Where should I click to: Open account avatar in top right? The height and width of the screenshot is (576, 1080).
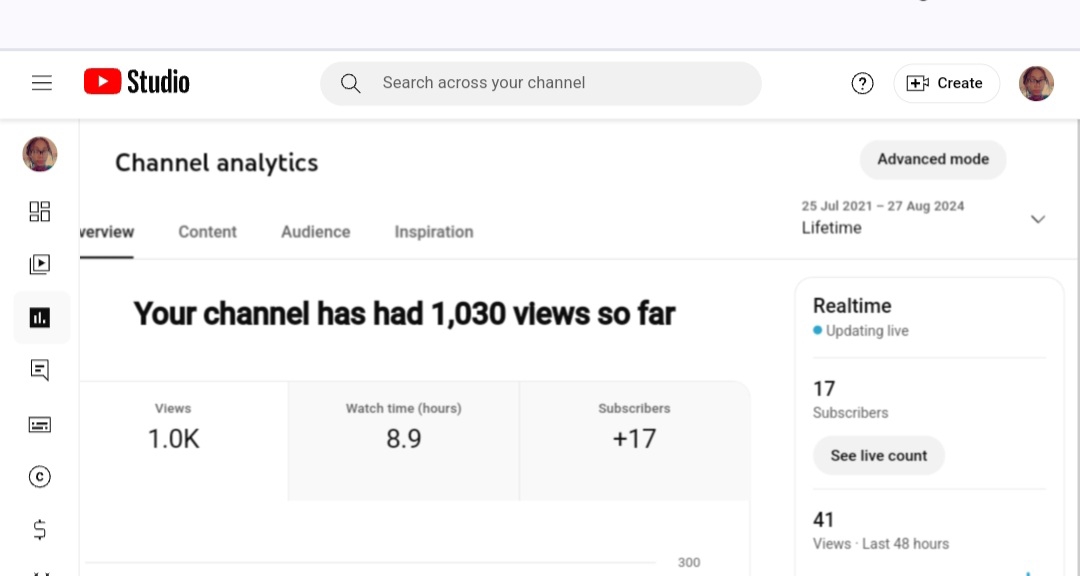click(1036, 83)
